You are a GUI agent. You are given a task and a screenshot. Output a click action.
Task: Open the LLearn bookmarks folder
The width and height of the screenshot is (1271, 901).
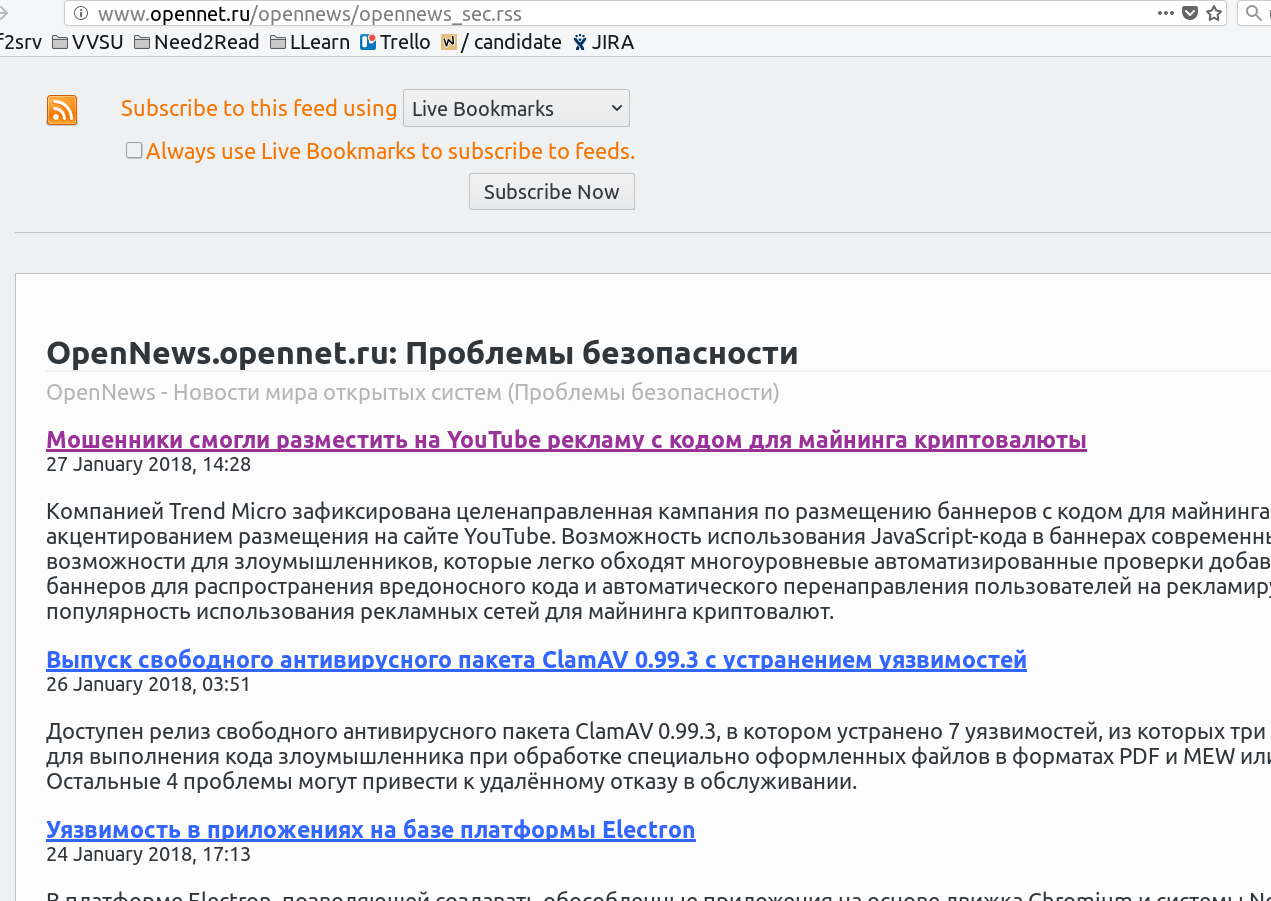click(x=309, y=42)
